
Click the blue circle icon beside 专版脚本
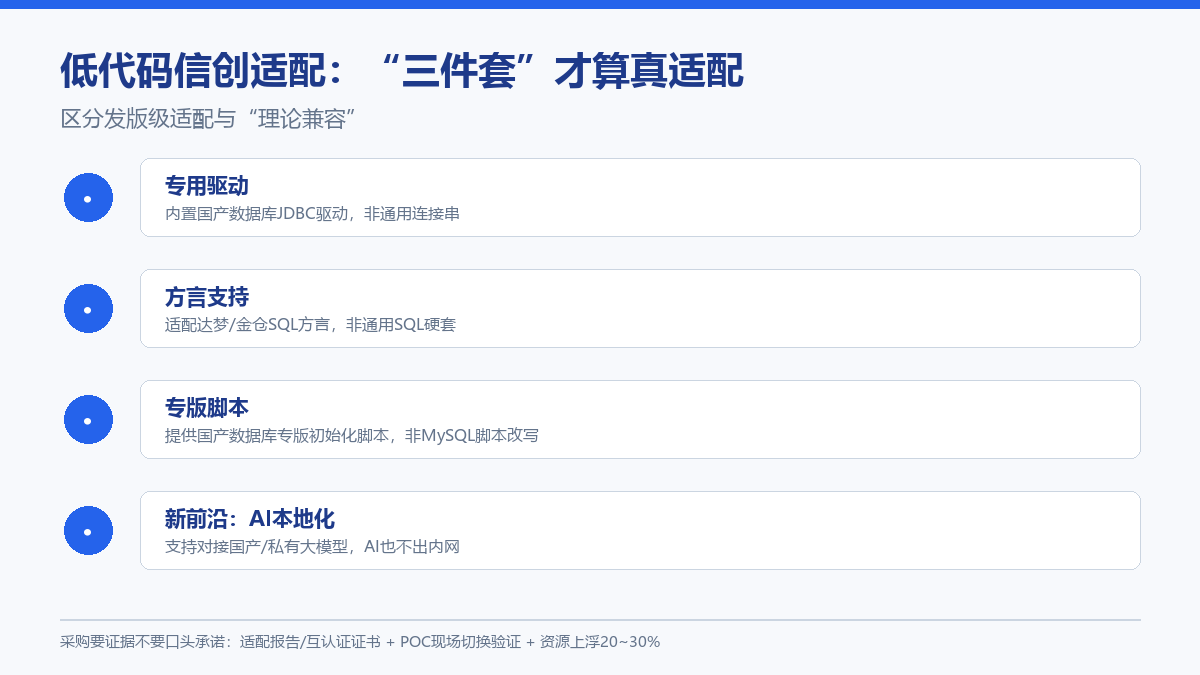pyautogui.click(x=88, y=420)
